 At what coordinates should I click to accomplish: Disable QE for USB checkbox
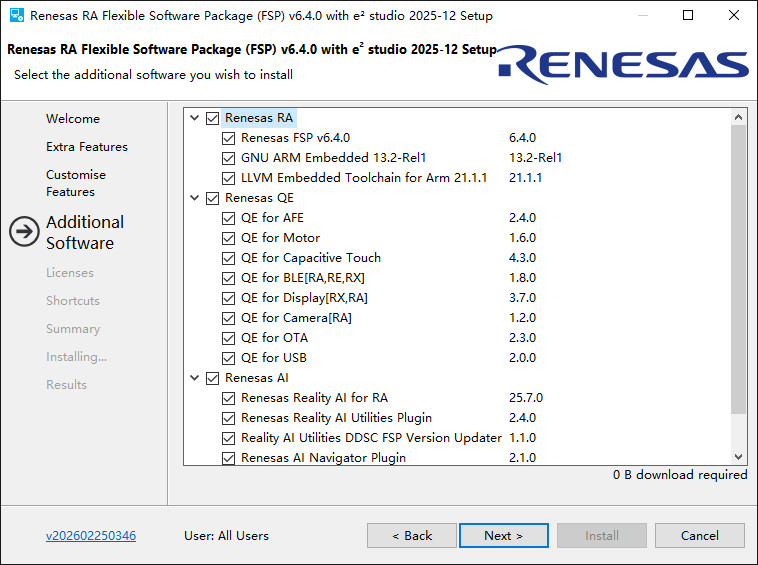coord(229,358)
